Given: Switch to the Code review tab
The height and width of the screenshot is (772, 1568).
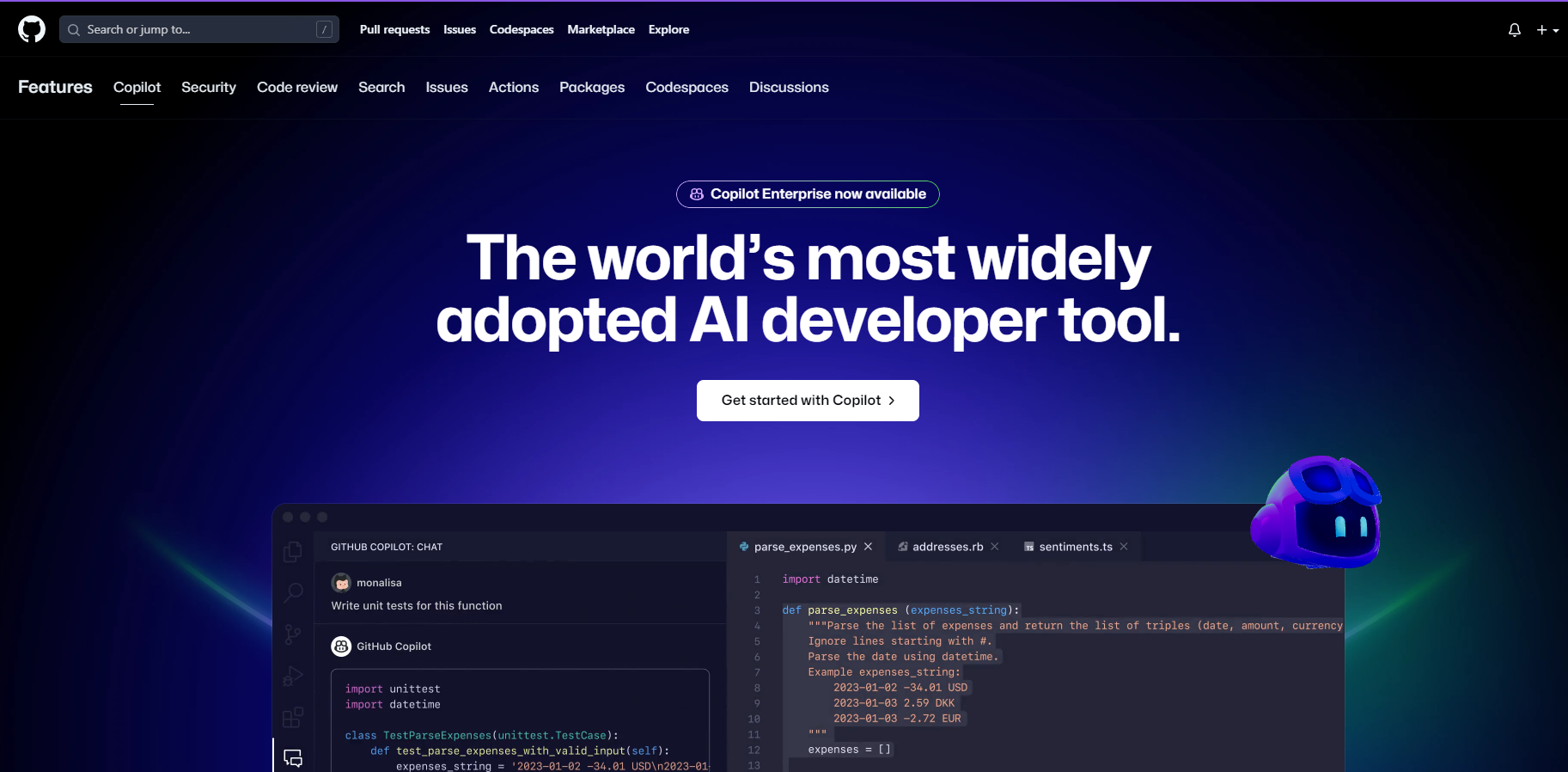Looking at the screenshot, I should 297,87.
